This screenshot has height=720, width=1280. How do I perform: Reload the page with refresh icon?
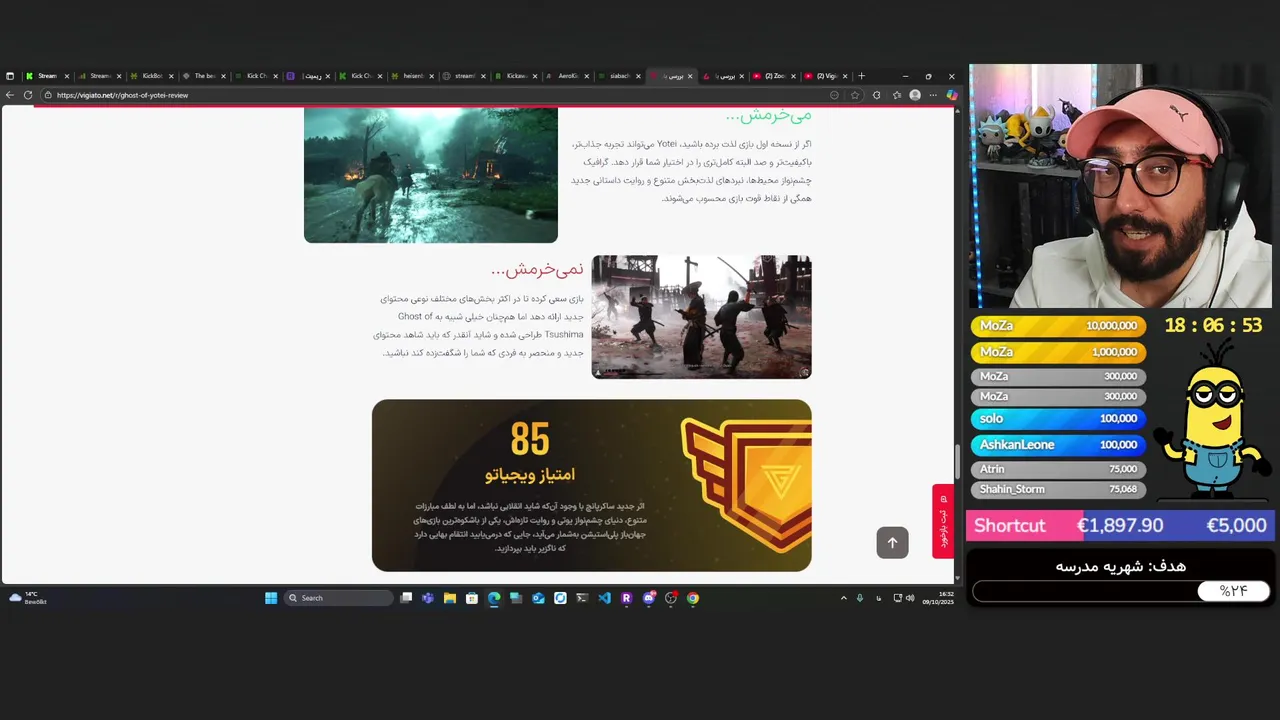(x=28, y=95)
